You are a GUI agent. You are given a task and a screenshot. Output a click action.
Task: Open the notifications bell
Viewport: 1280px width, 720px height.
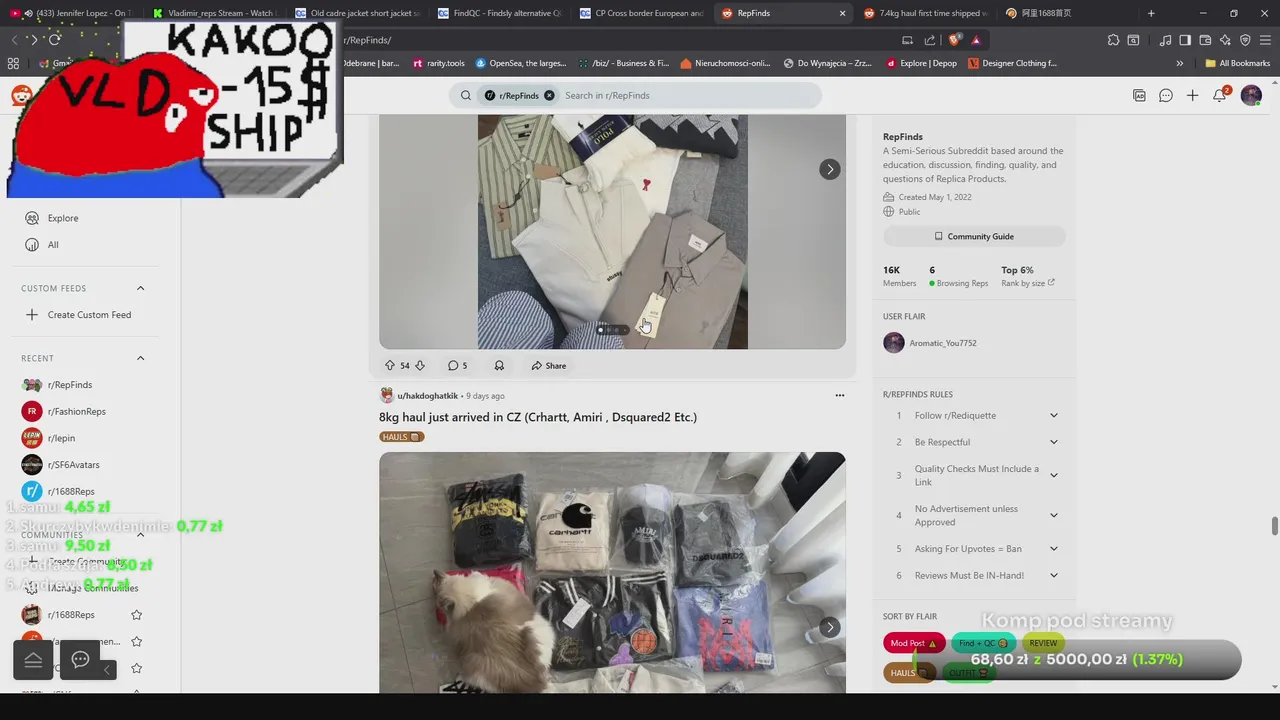(1219, 95)
